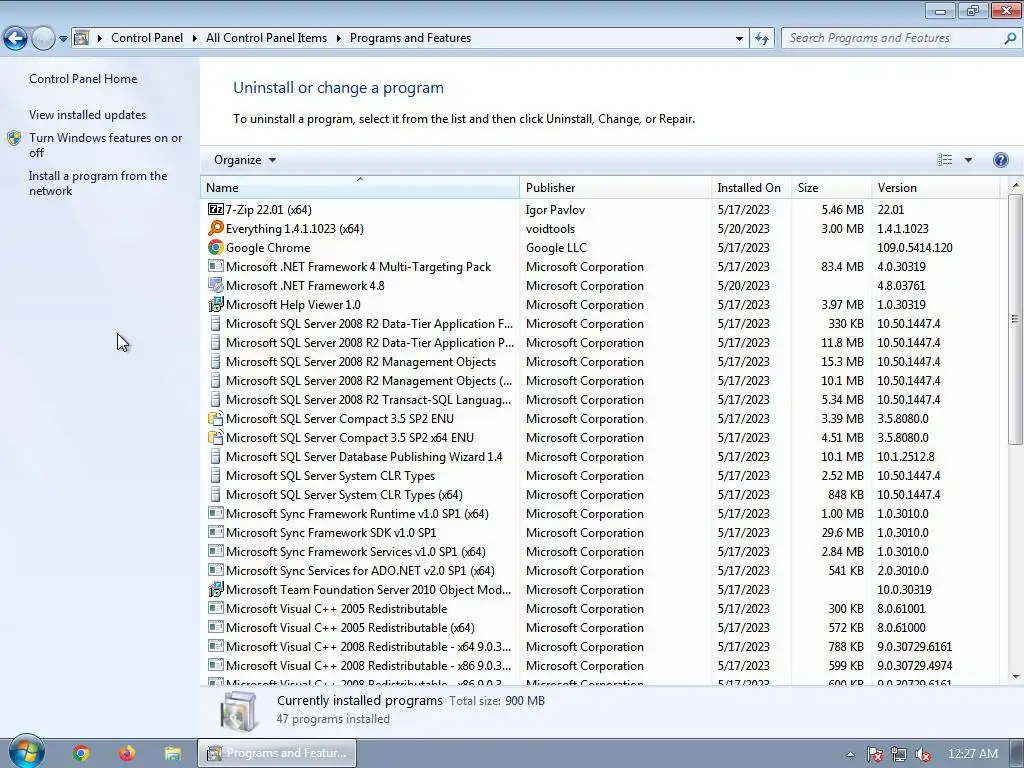Open Windows Explorer from the taskbar
The height and width of the screenshot is (768, 1024).
[172, 753]
